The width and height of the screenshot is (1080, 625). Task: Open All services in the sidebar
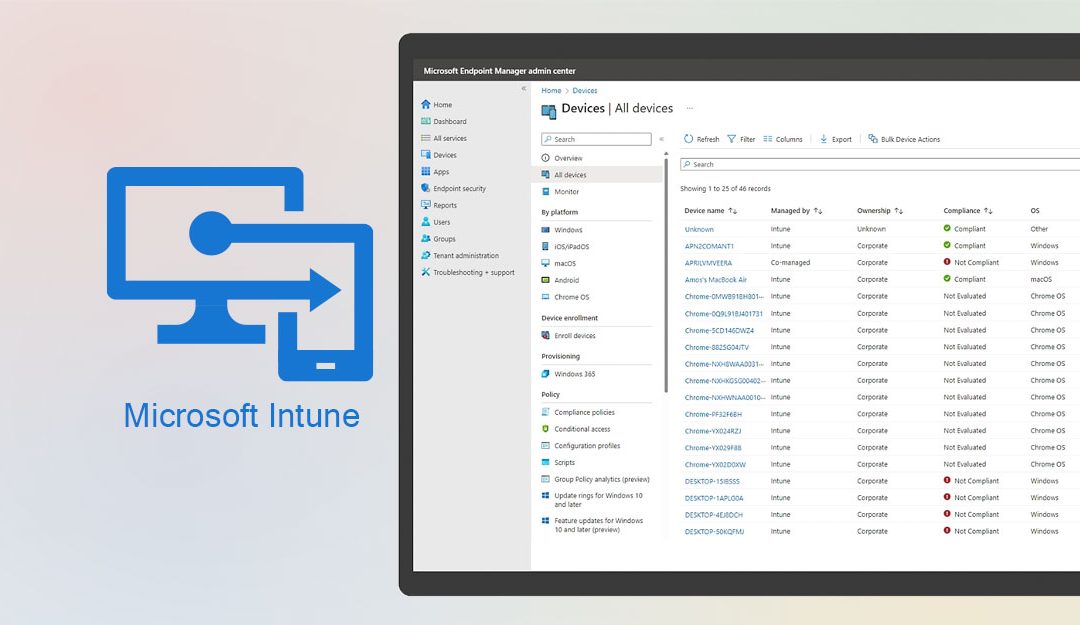[x=444, y=139]
